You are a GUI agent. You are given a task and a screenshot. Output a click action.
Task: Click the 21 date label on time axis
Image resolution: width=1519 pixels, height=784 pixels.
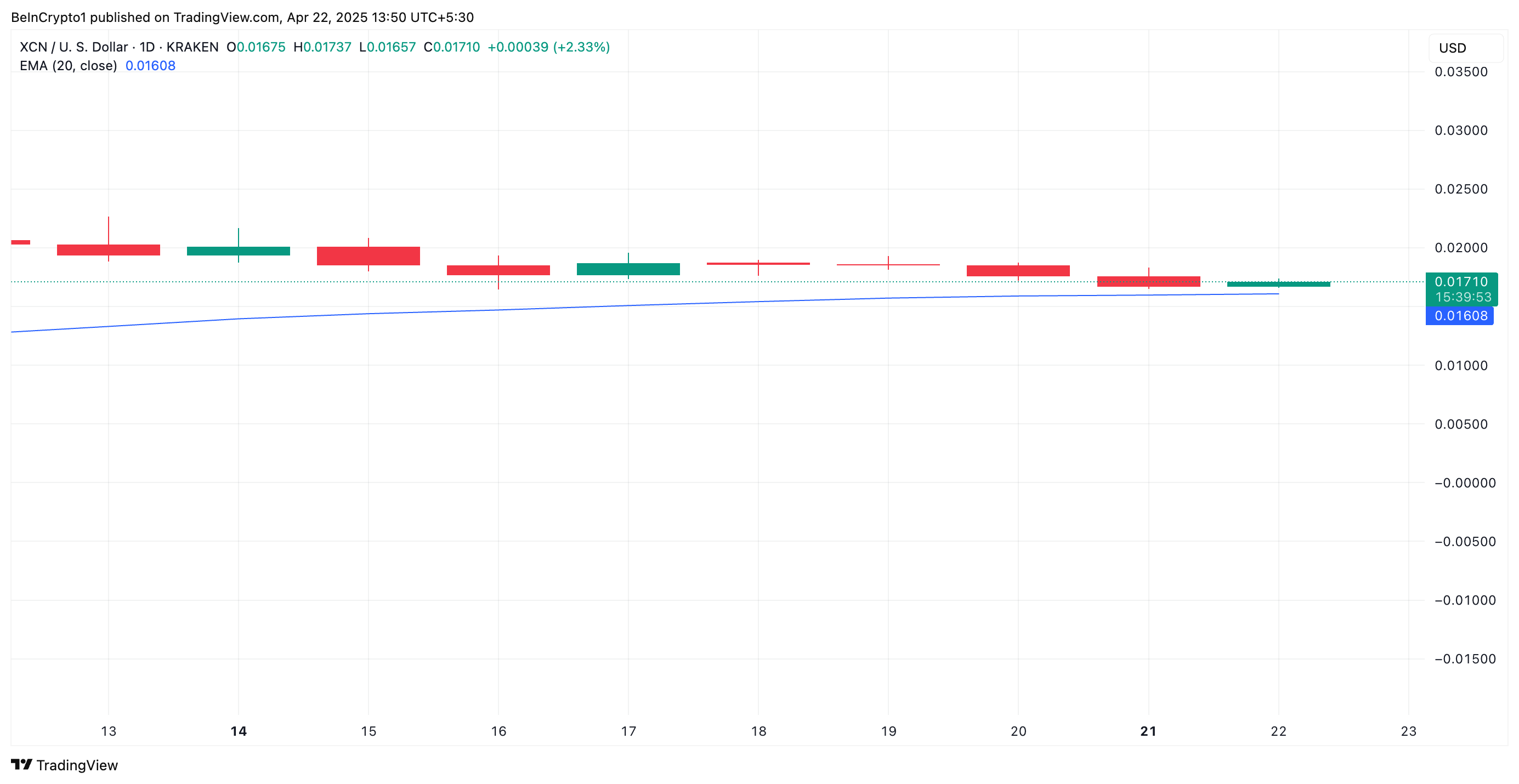(x=1148, y=731)
